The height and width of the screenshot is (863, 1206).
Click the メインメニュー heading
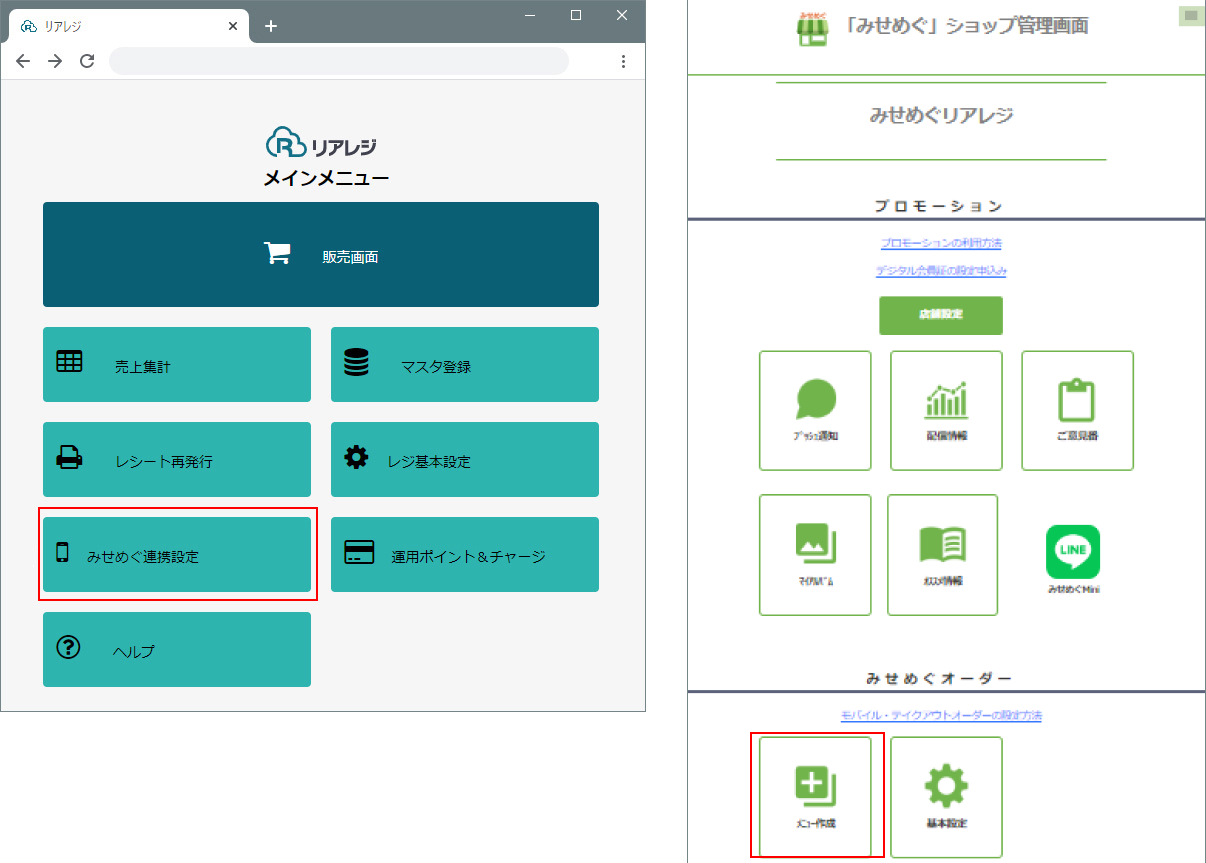click(326, 179)
